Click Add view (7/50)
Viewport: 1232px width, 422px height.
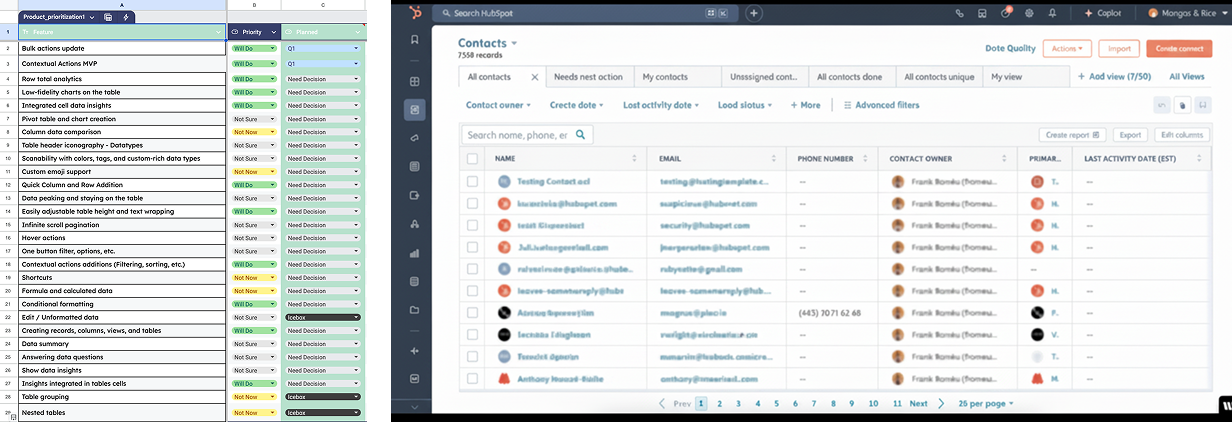pos(1114,77)
